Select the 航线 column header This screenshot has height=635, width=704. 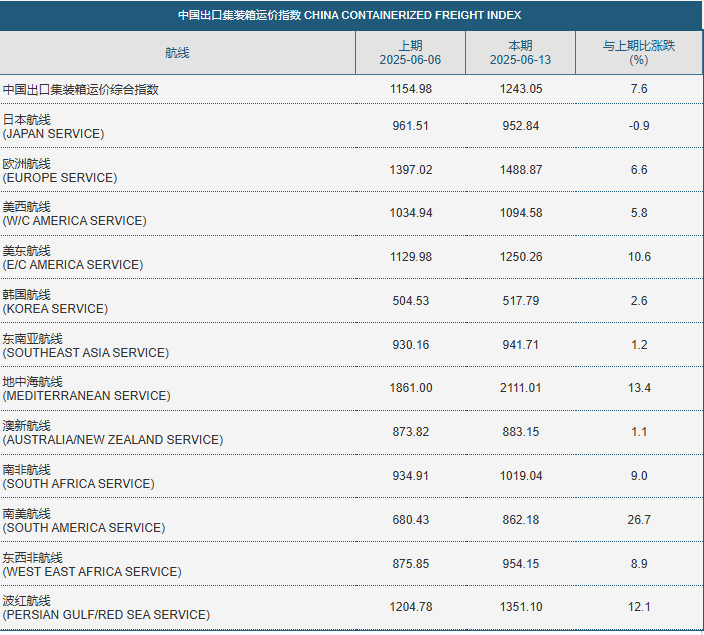click(177, 53)
